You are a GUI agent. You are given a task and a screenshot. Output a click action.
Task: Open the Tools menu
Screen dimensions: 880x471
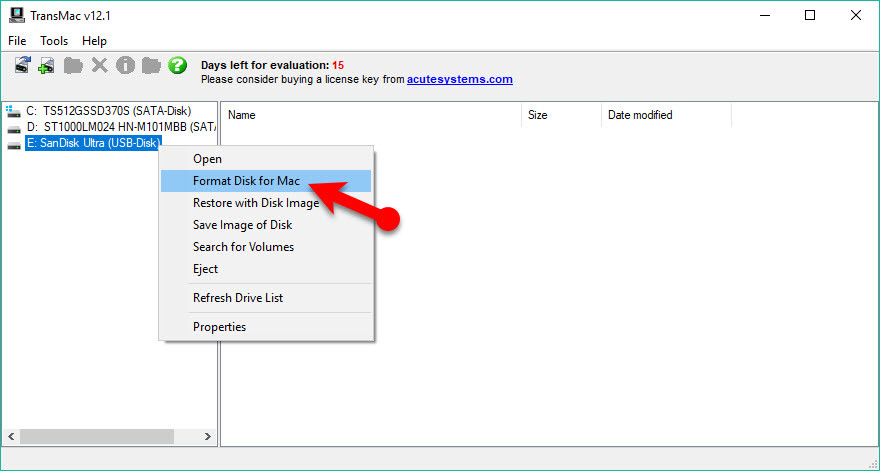54,41
